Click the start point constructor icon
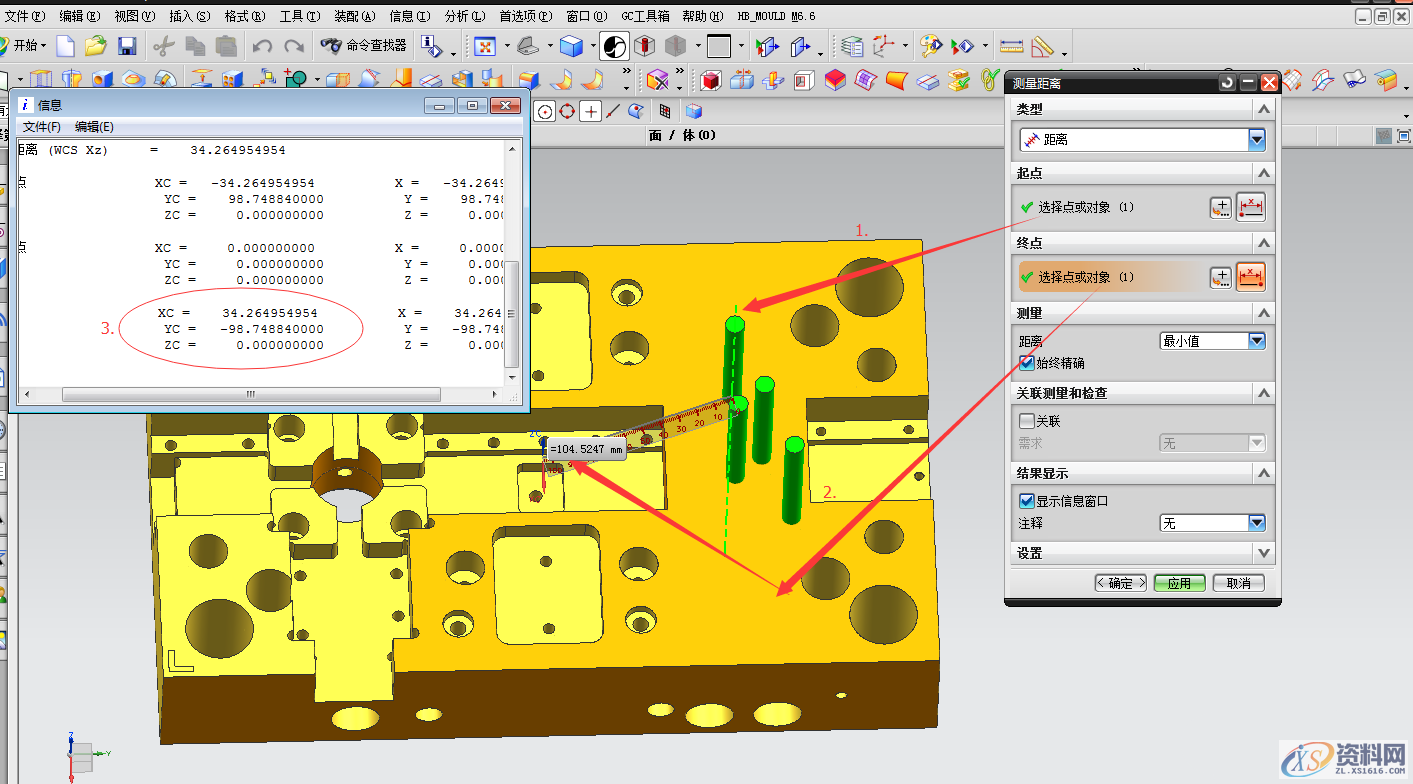Viewport: 1413px width, 784px height. (x=1220, y=208)
